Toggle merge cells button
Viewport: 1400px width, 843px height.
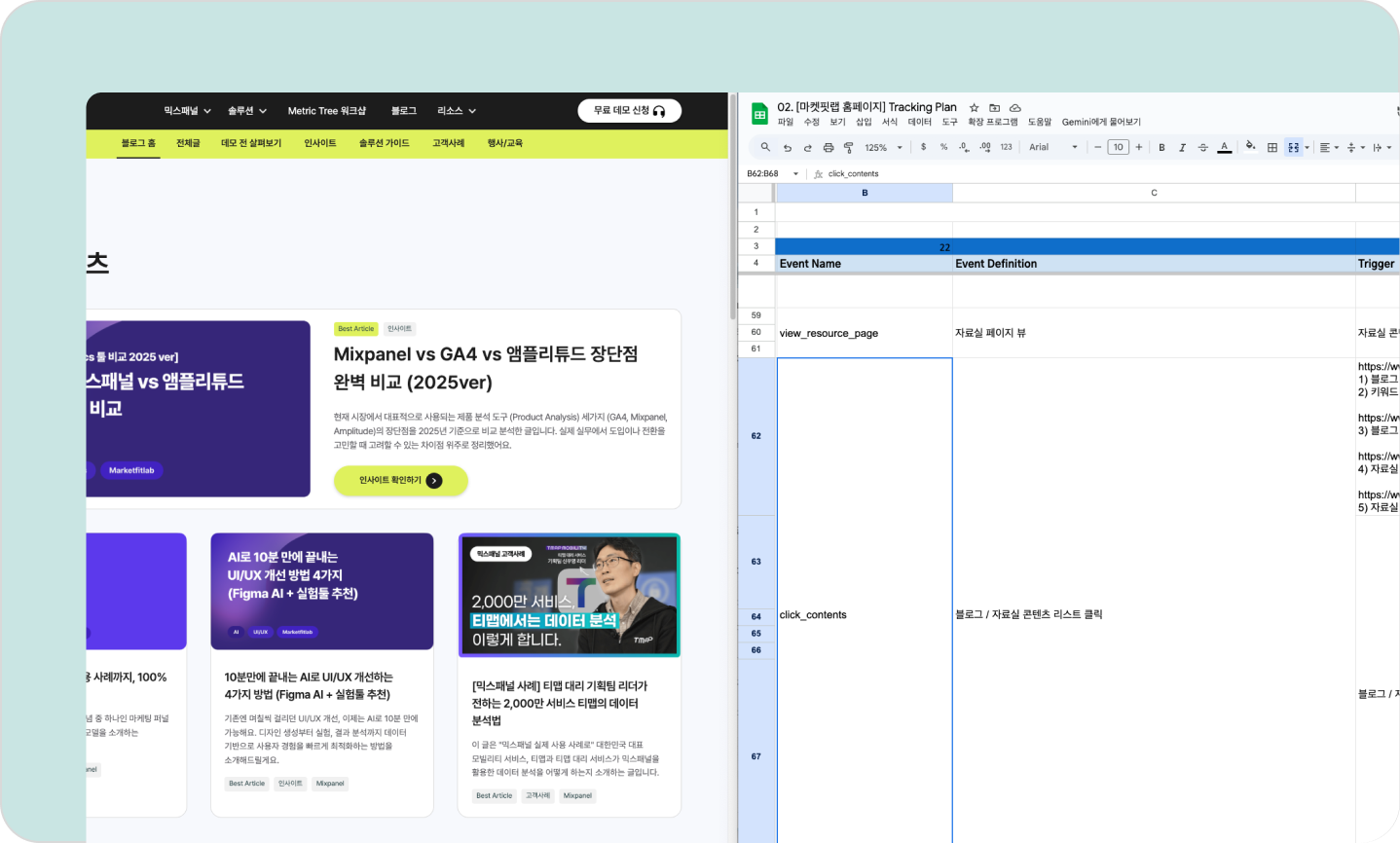pos(1293,148)
